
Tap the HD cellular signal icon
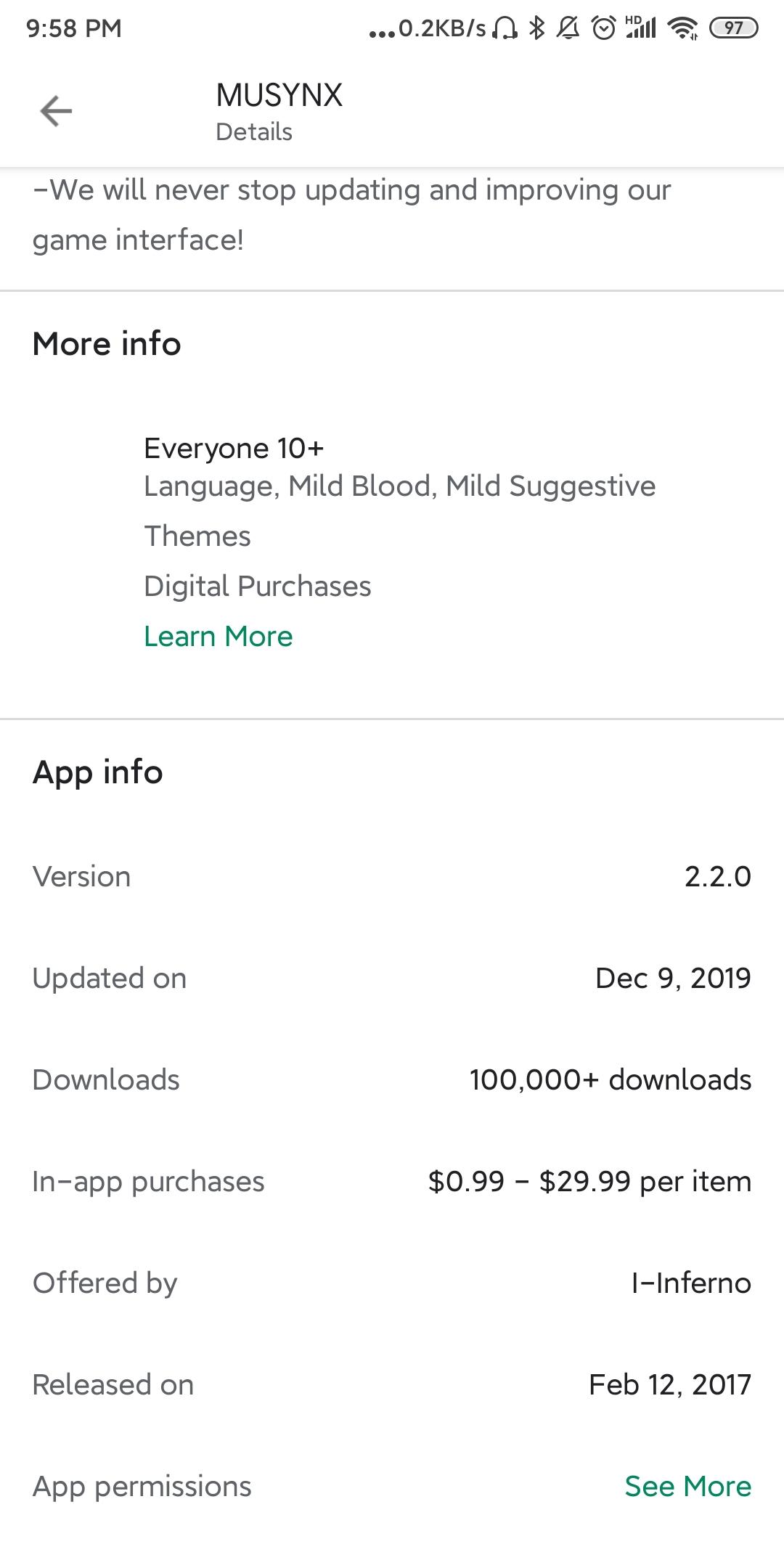[640, 27]
